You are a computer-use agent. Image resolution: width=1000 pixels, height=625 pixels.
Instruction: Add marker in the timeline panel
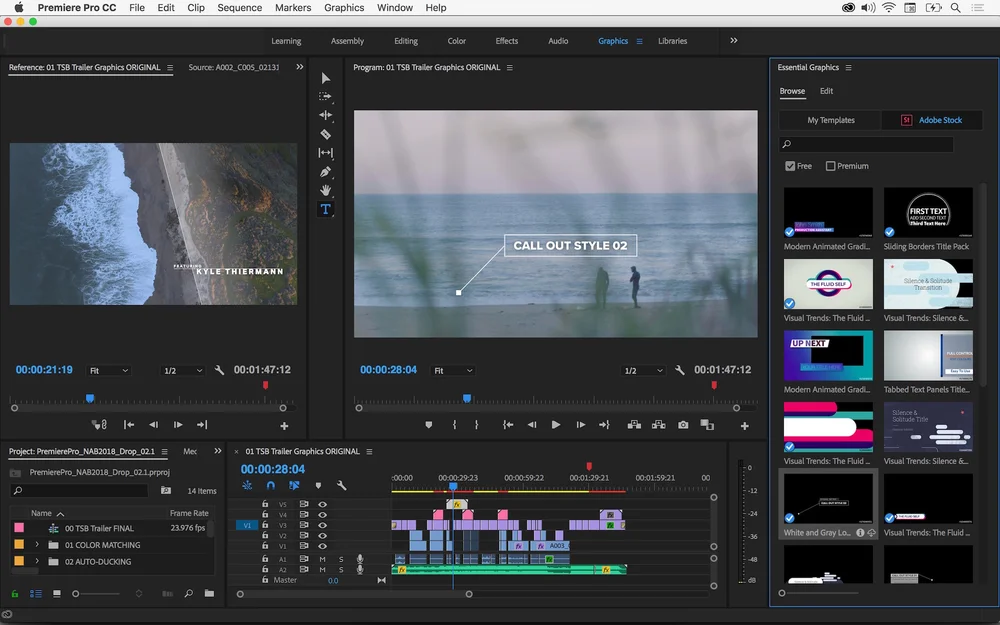[x=318, y=486]
